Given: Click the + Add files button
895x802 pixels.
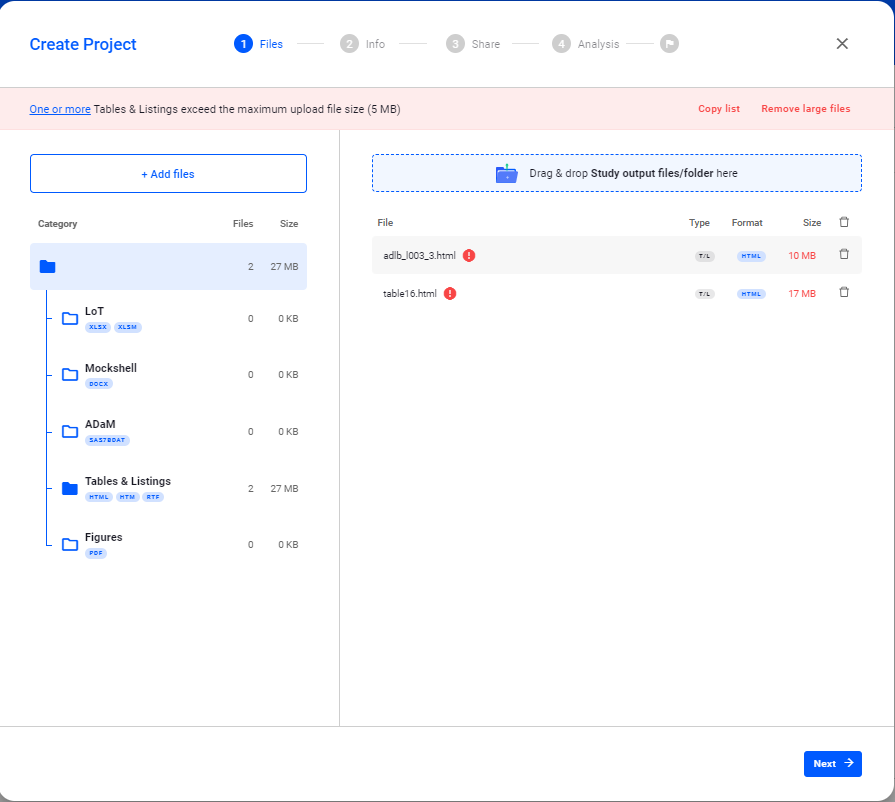Looking at the screenshot, I should click(167, 173).
